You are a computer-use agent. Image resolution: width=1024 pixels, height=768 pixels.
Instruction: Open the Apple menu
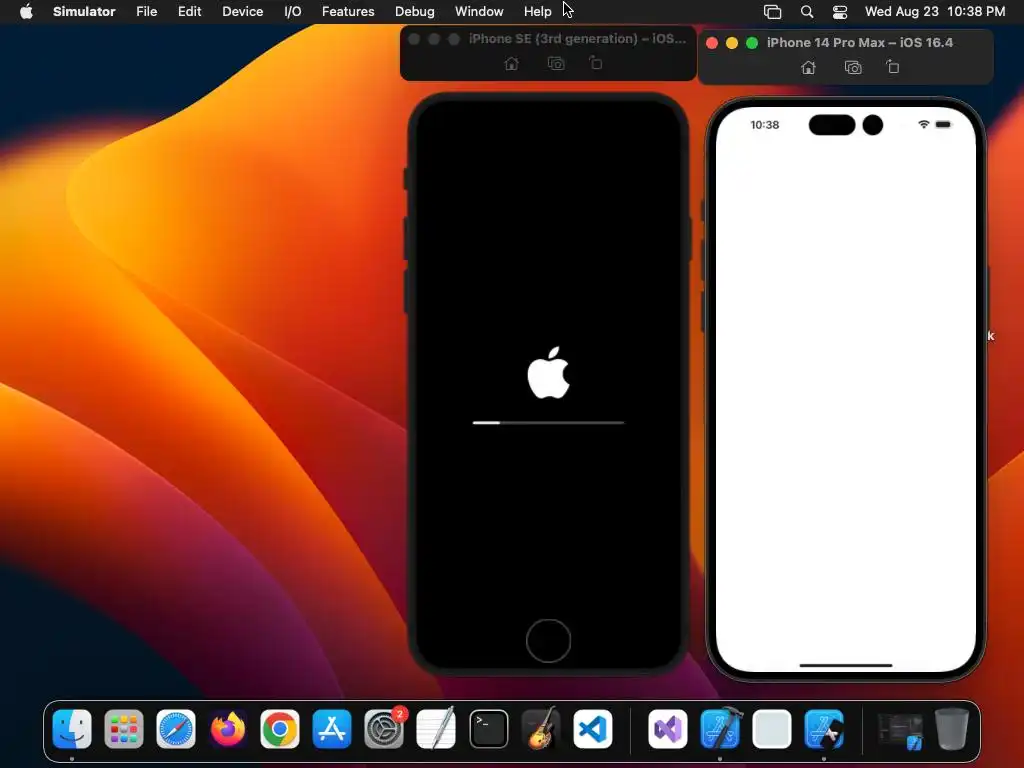click(x=26, y=11)
